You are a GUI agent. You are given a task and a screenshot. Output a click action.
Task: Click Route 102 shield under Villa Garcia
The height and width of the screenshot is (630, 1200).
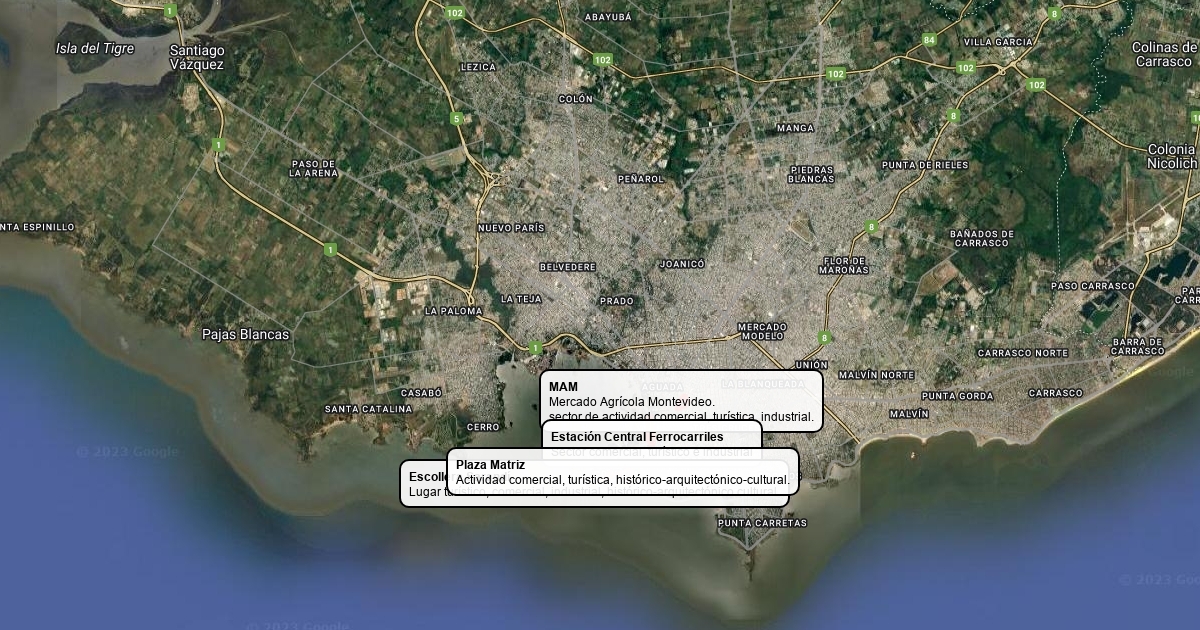coord(965,68)
